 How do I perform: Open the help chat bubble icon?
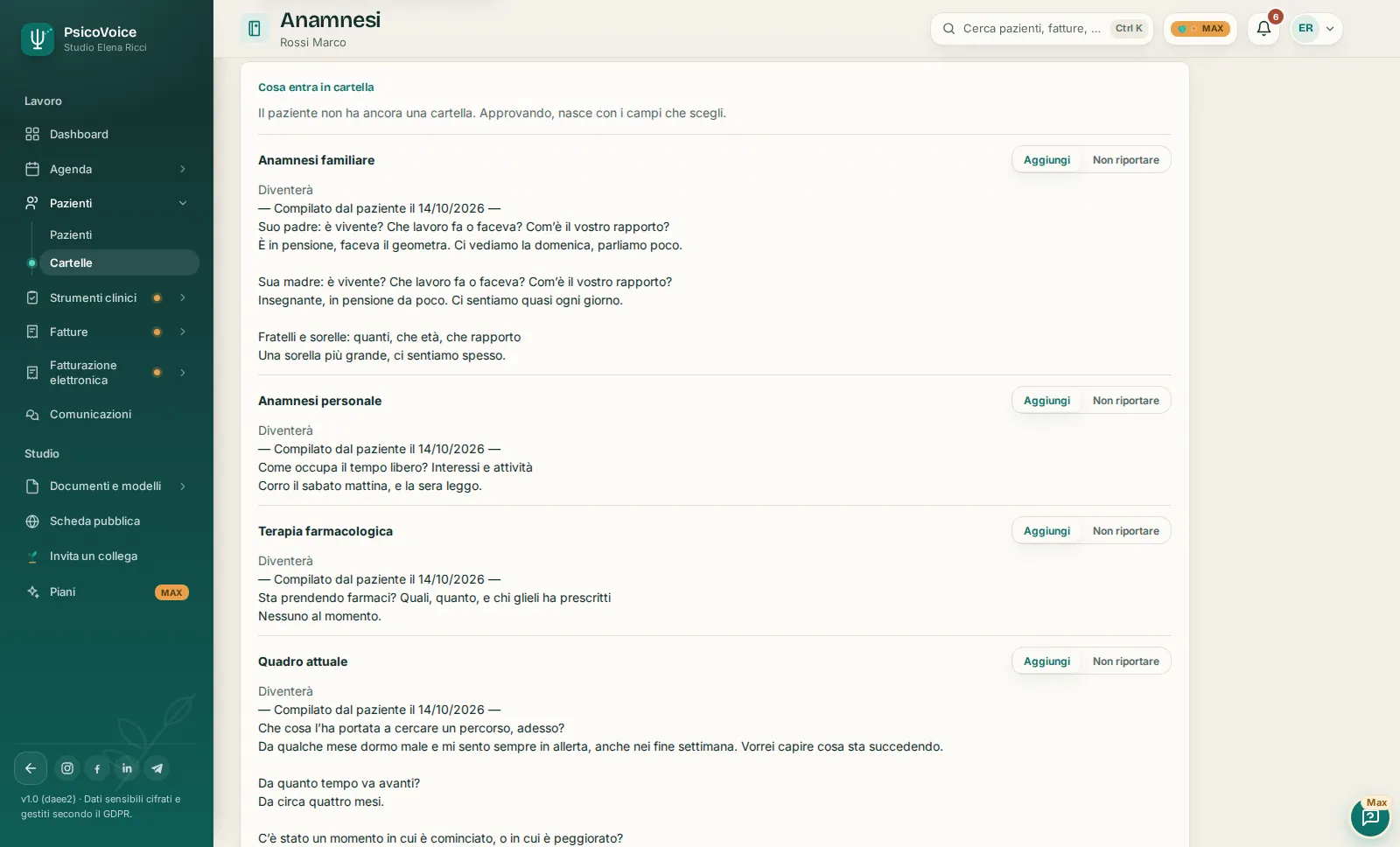pos(1370,817)
